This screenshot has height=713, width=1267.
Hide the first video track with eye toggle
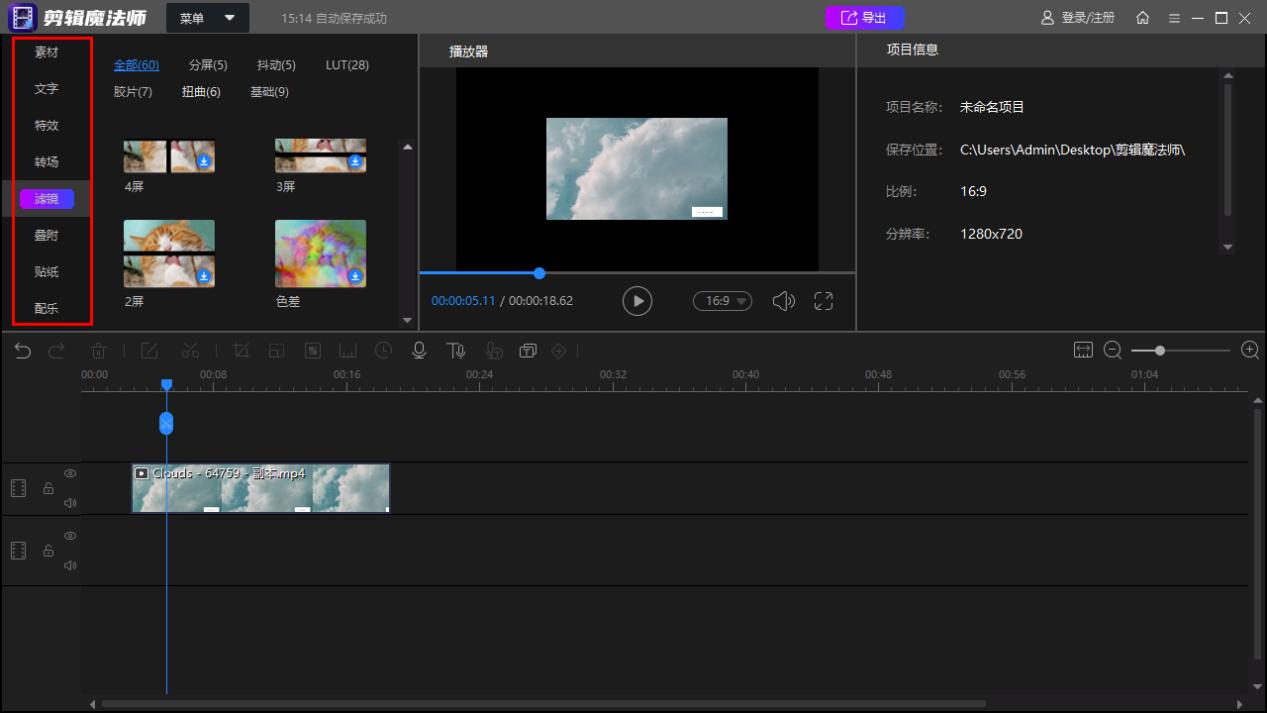pyautogui.click(x=70, y=473)
